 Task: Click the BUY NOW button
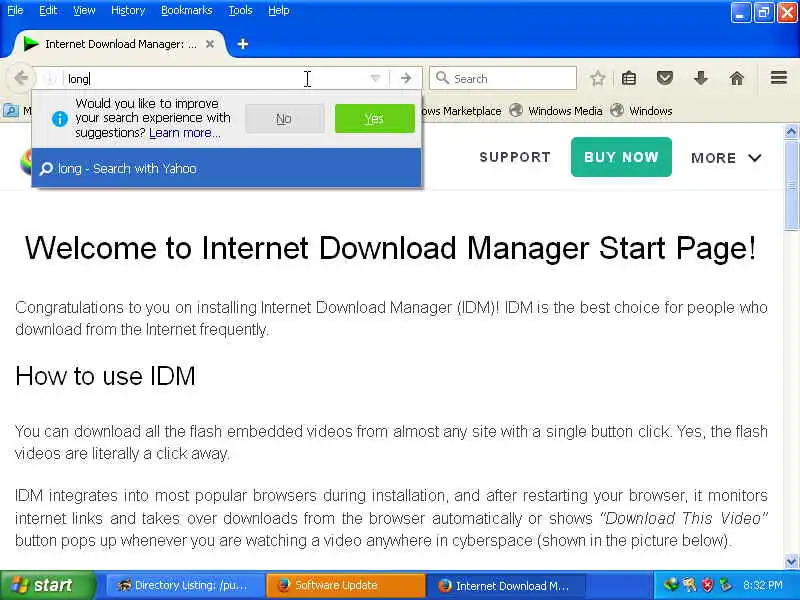point(621,157)
